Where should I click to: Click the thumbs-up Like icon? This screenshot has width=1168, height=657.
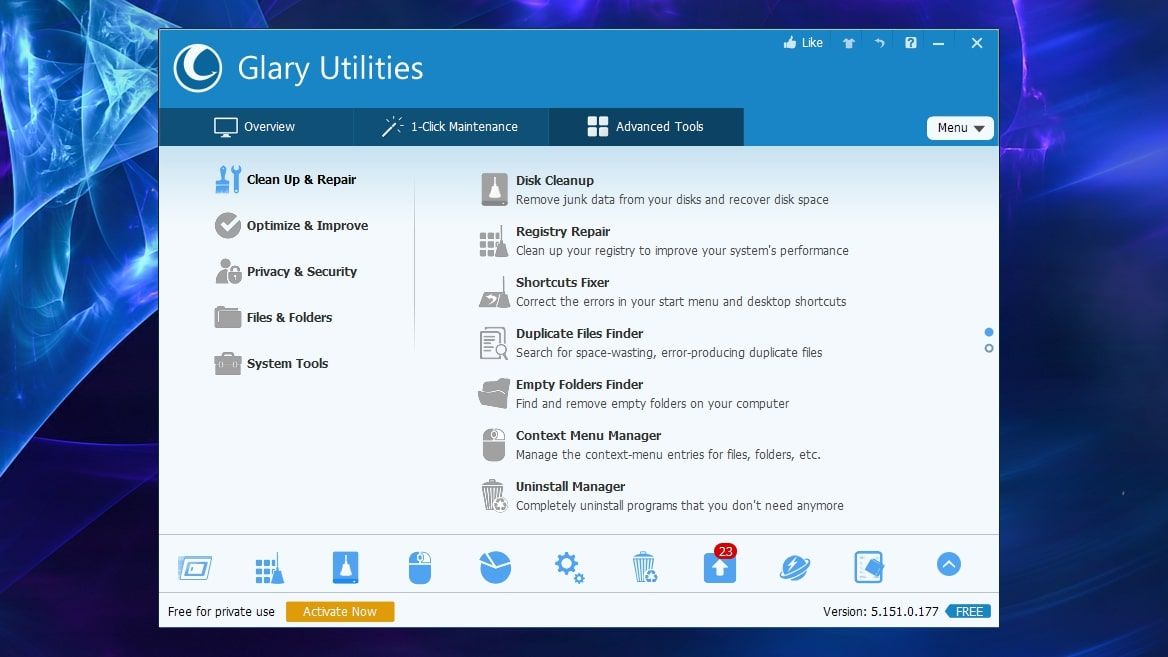tap(791, 42)
